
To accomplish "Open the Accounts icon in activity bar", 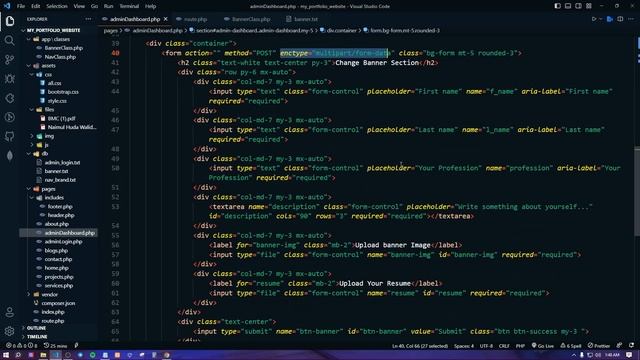I will 10,313.
